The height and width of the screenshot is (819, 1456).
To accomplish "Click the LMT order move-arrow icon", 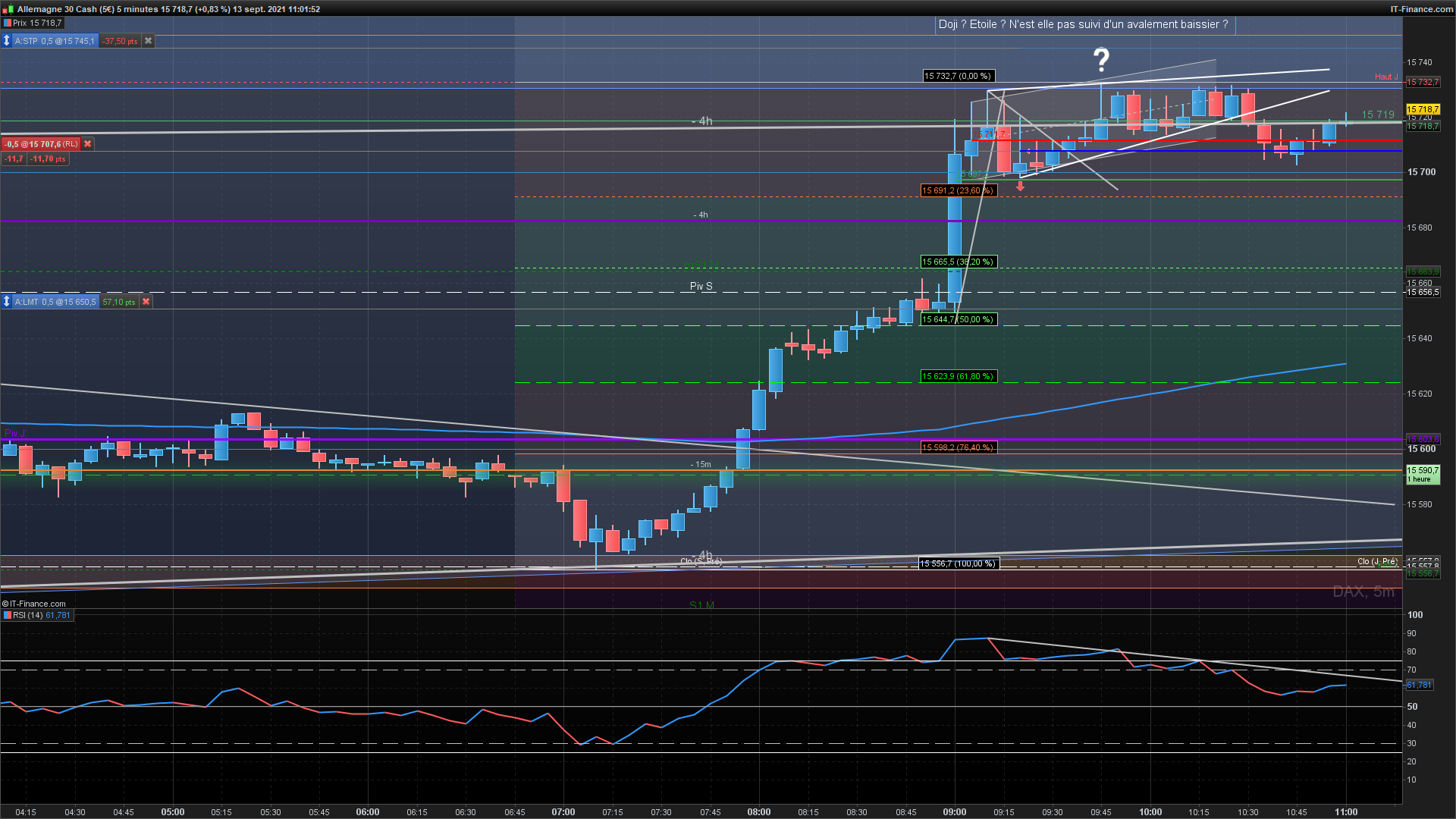I will 7,302.
